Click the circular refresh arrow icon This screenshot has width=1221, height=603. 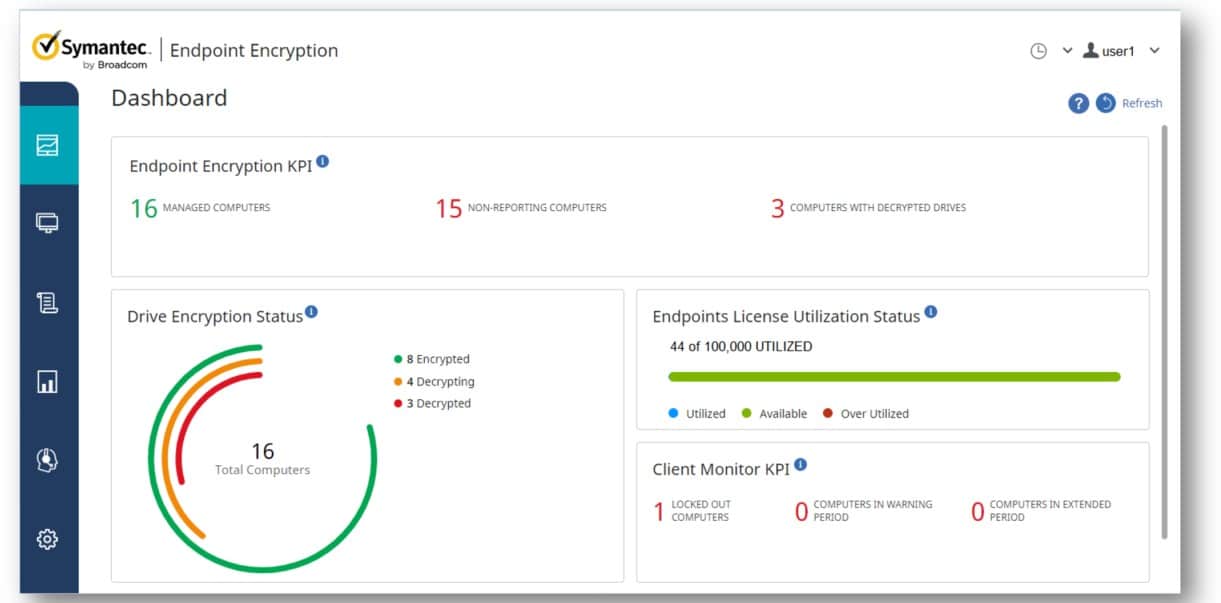1105,103
